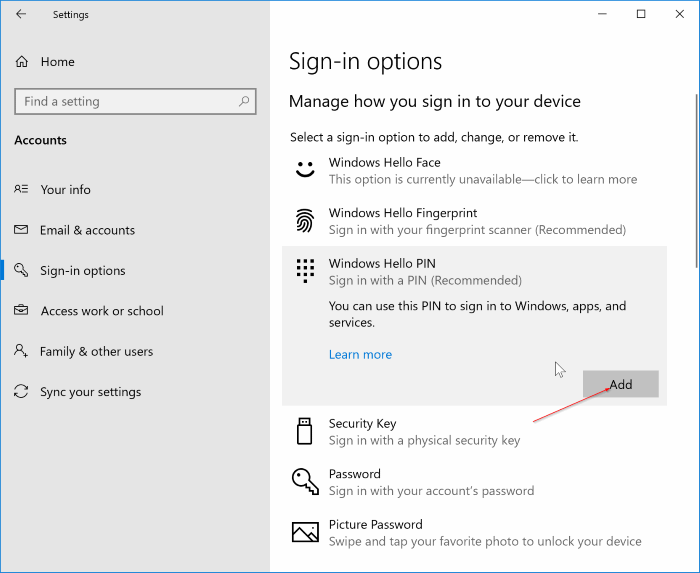The image size is (700, 573).
Task: Click the vertical scrollbar thumb
Action: pyautogui.click(x=696, y=181)
